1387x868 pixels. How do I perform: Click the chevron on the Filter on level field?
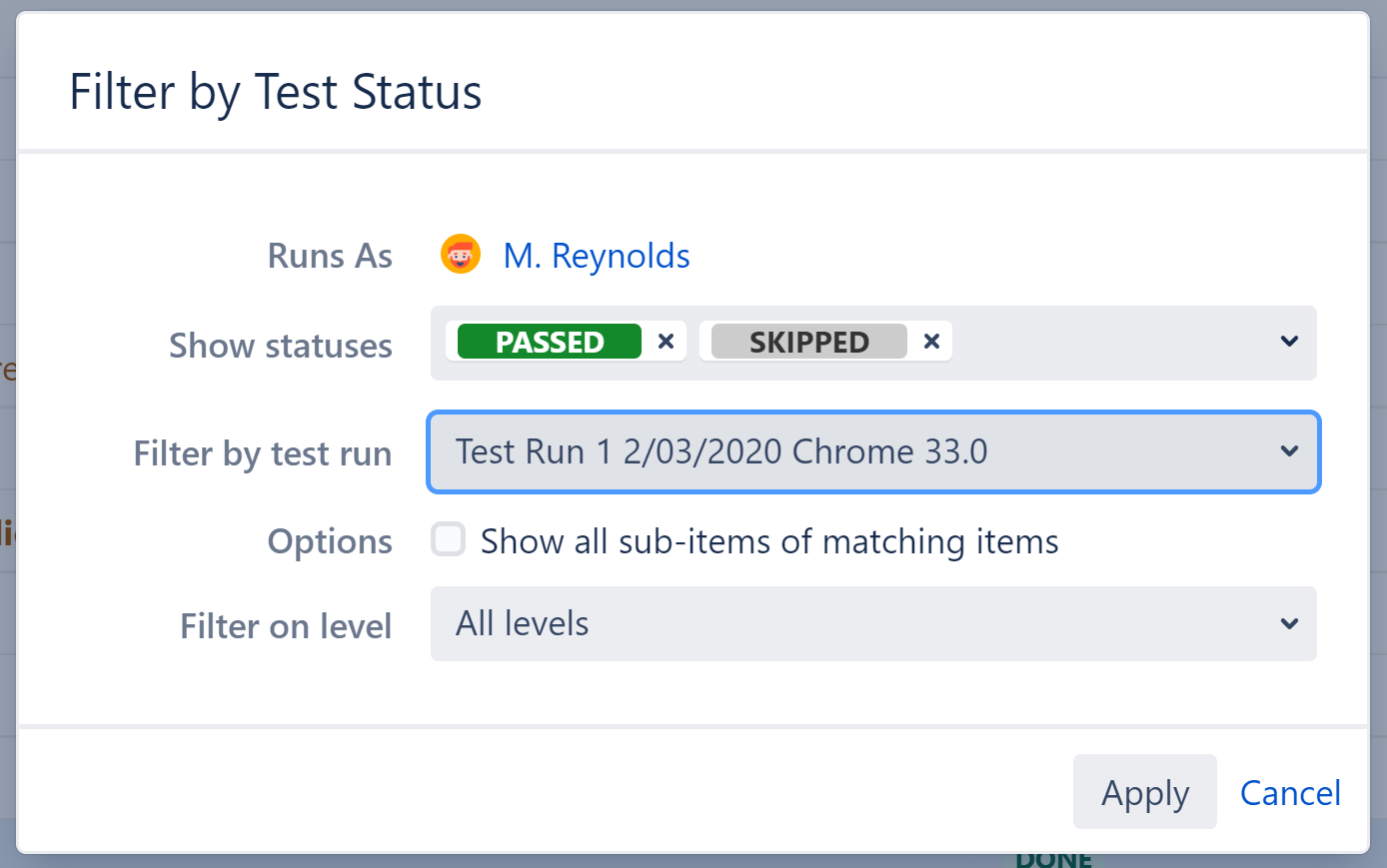coord(1289,624)
